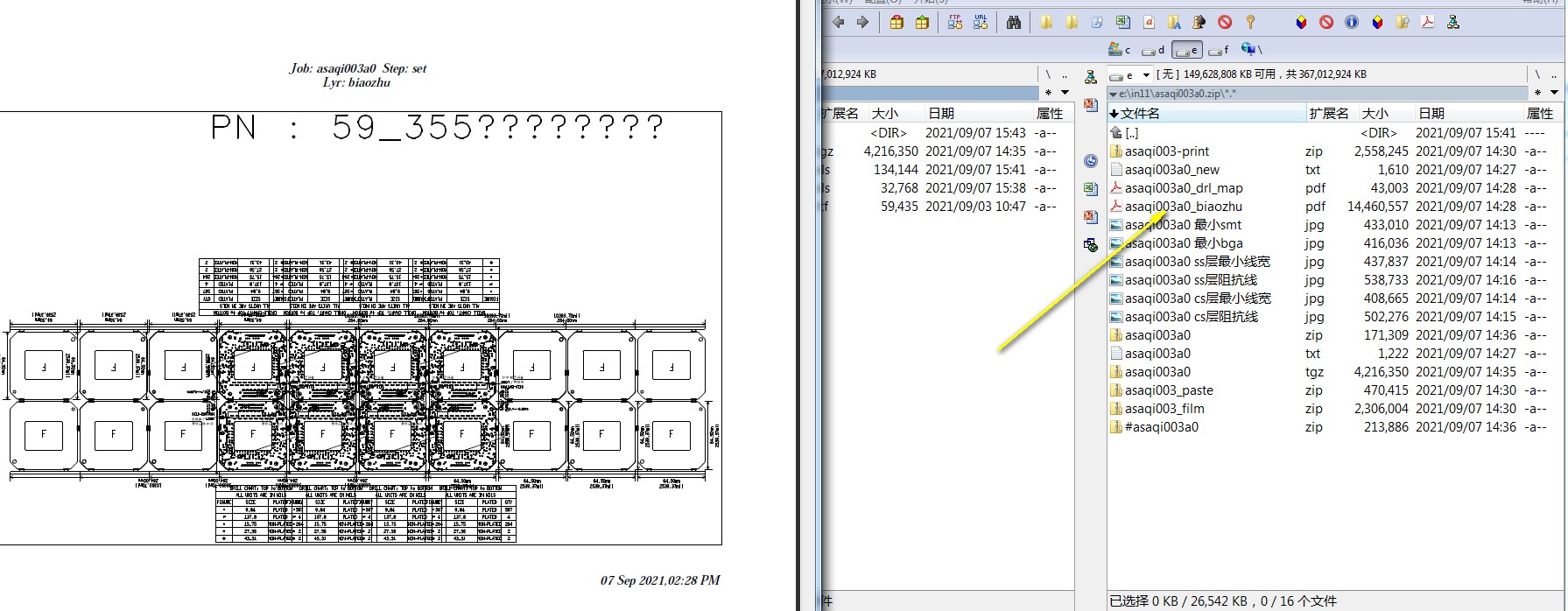The height and width of the screenshot is (611, 1568).
Task: Open the URL connection icon
Action: [981, 23]
